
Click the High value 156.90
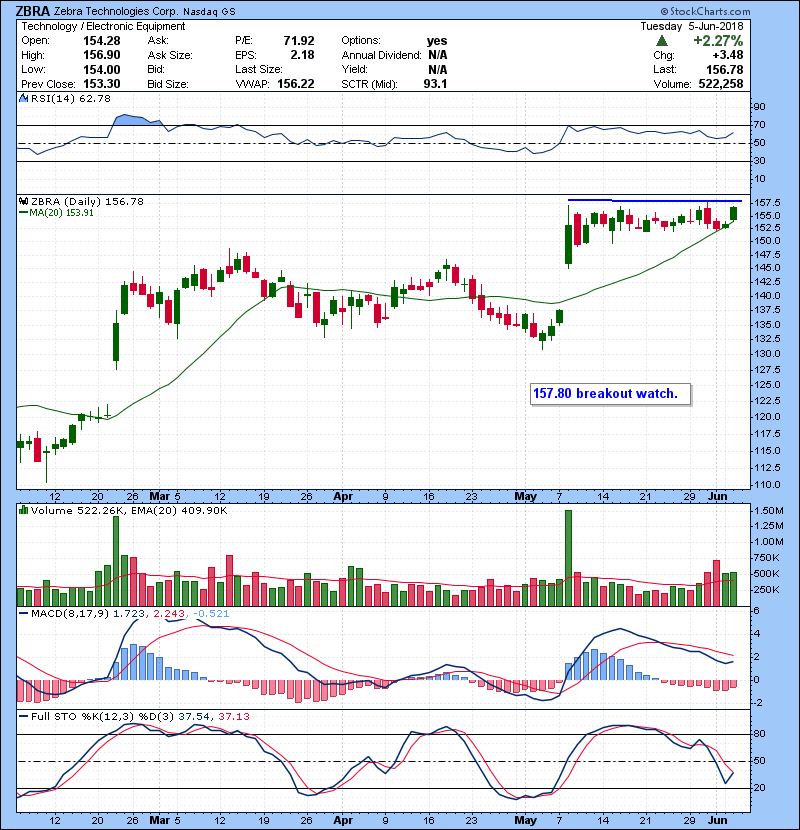click(x=102, y=55)
